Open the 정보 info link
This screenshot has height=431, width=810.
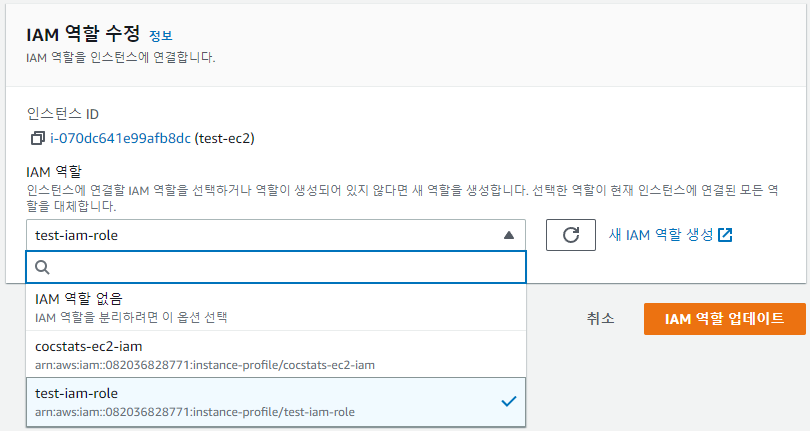coord(161,36)
